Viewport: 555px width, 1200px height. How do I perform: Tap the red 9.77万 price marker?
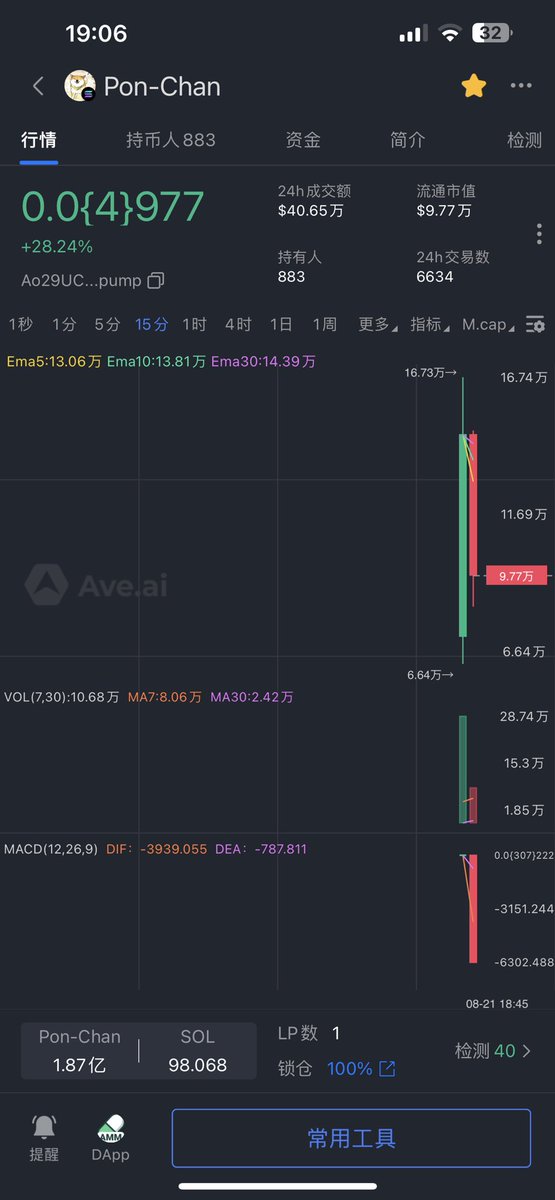(x=517, y=575)
